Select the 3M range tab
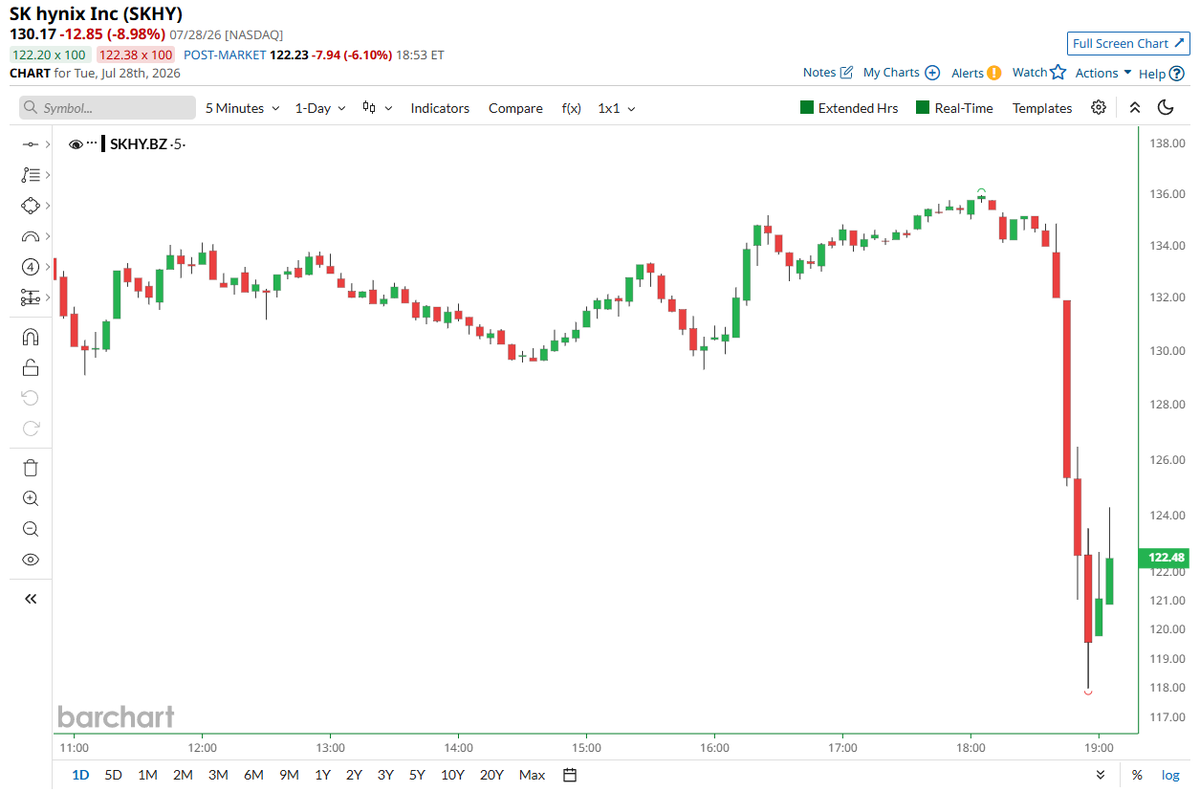 (218, 775)
